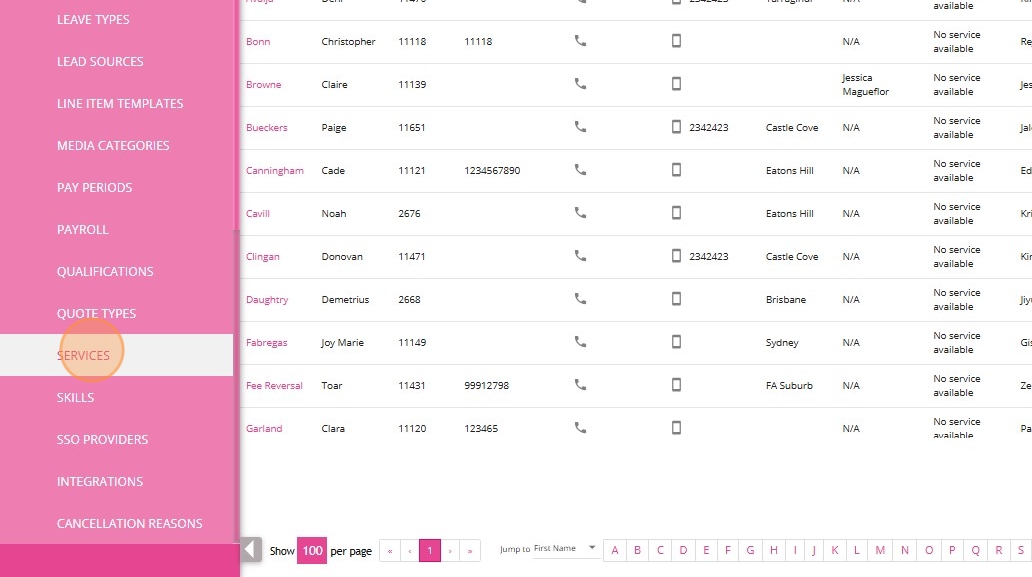Viewport: 1032px width, 577px height.
Task: Click the phone icon in Canningham row
Action: (x=580, y=170)
